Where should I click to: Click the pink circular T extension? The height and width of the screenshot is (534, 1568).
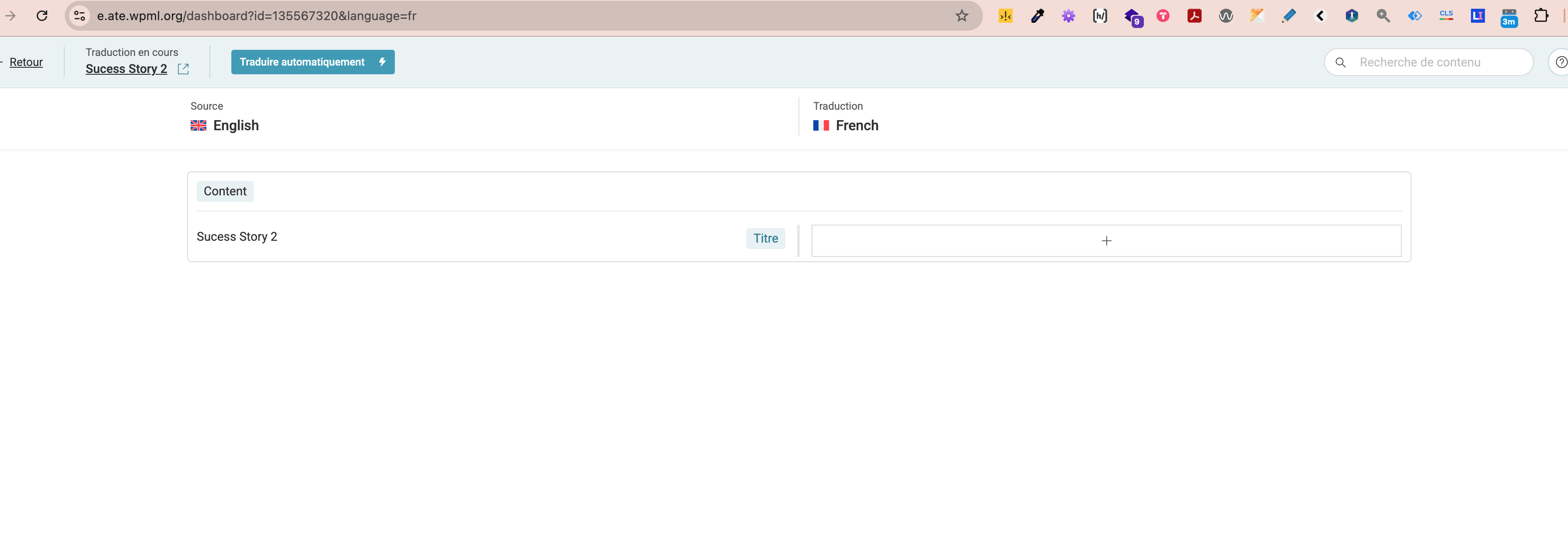1163,16
